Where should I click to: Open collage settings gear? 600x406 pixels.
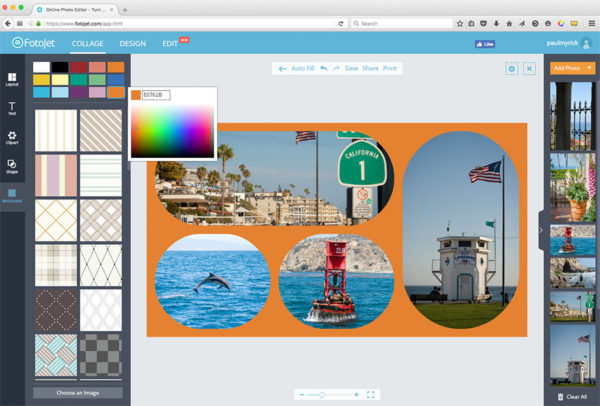[x=512, y=69]
